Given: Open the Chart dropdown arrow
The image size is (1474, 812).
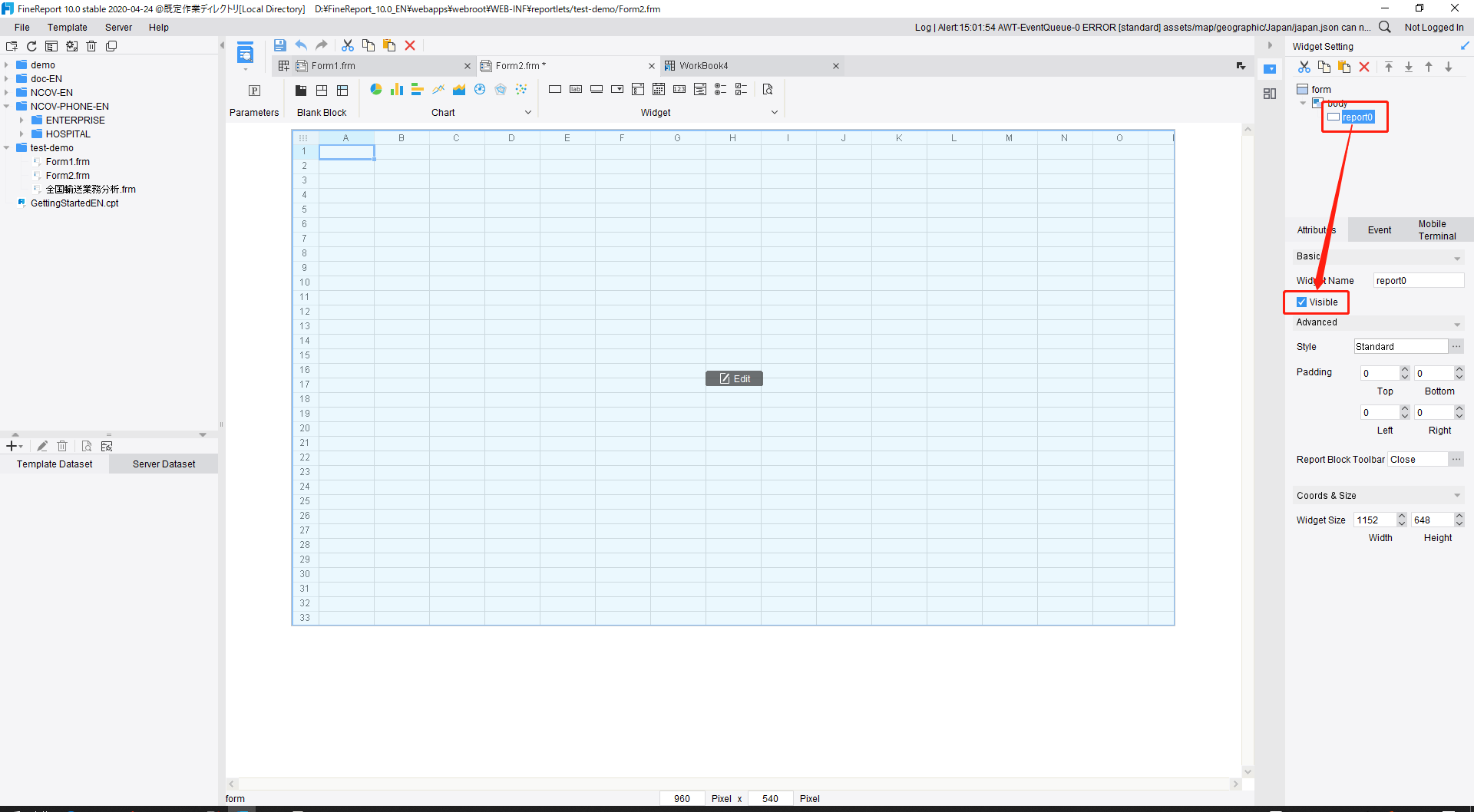Looking at the screenshot, I should click(x=528, y=113).
